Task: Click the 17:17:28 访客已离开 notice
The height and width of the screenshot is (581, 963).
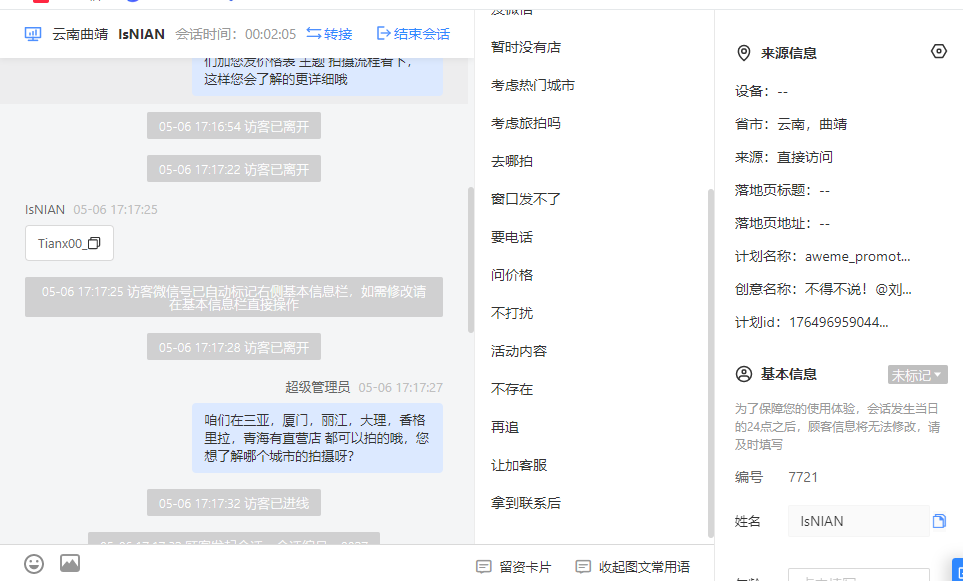Action: click(234, 347)
